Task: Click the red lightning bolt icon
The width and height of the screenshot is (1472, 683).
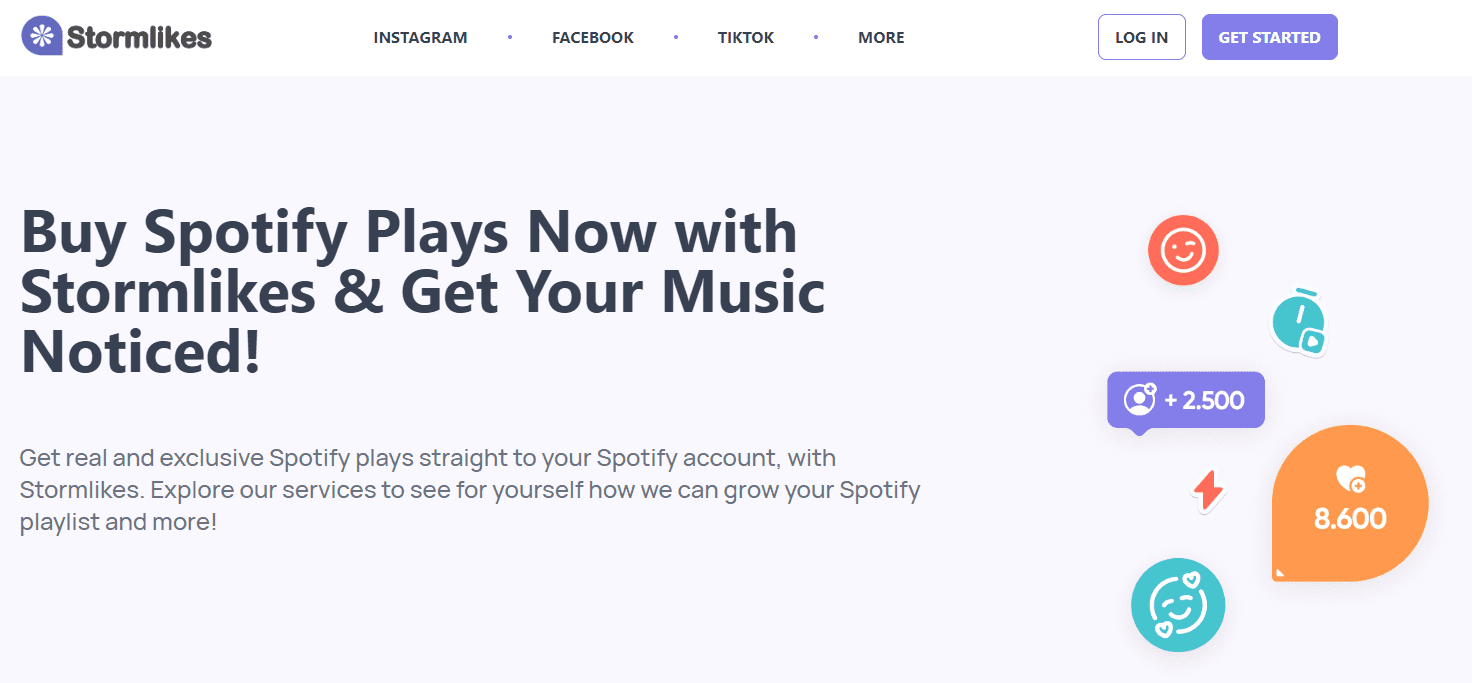Action: (x=1208, y=490)
